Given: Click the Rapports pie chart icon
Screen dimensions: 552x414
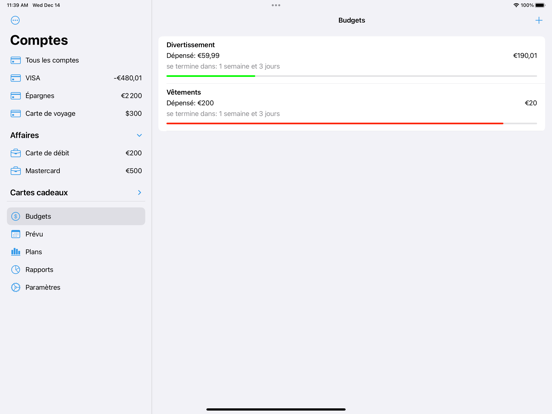Looking at the screenshot, I should click(x=15, y=270).
